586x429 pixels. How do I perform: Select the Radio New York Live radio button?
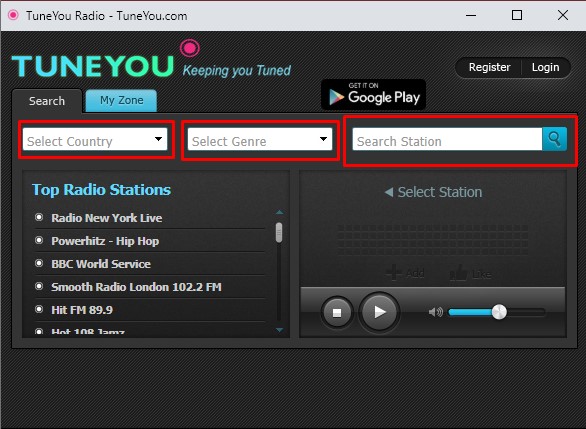pyautogui.click(x=39, y=217)
